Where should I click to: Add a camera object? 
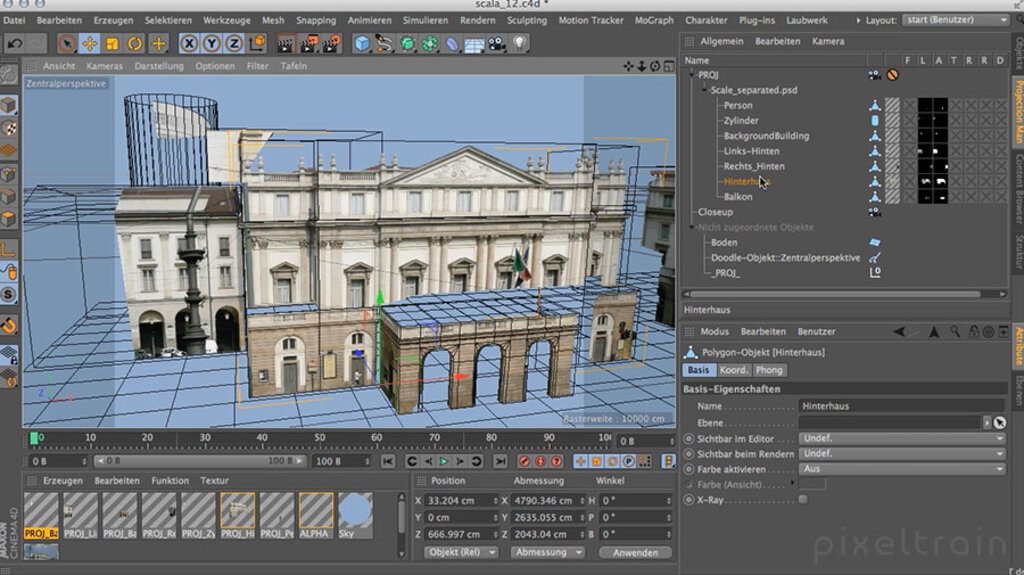[497, 44]
